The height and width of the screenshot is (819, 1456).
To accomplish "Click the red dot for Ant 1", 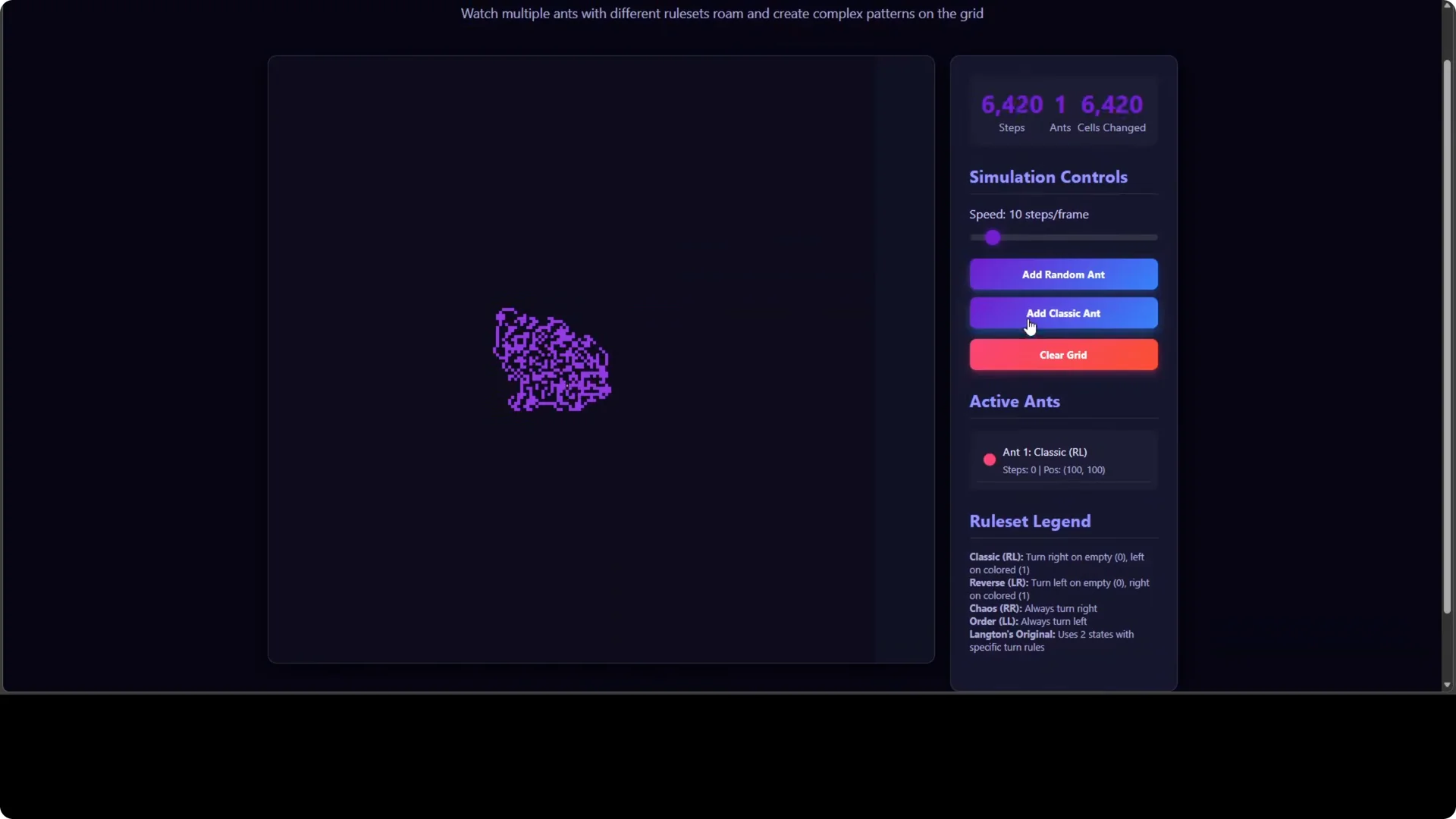I will pyautogui.click(x=989, y=460).
